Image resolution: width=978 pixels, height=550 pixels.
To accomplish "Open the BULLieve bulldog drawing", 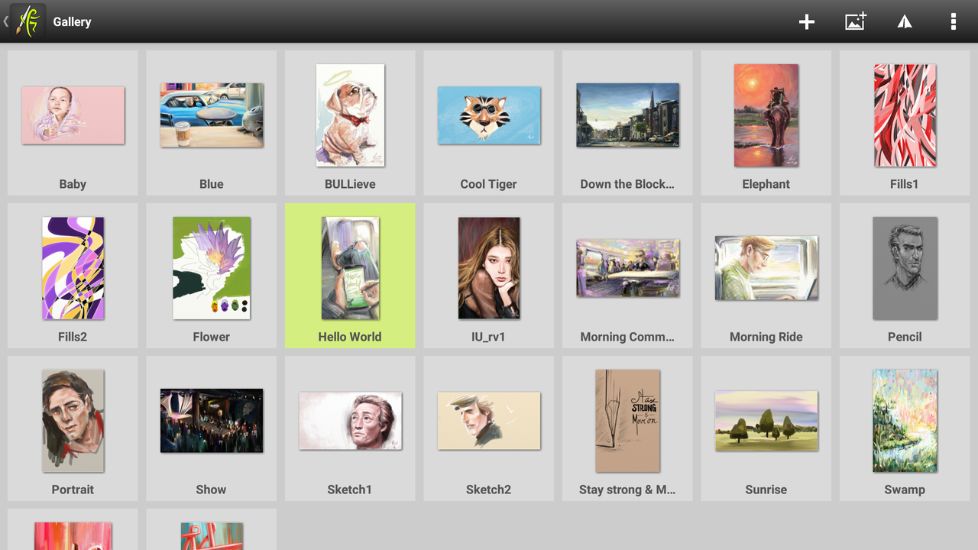I will click(350, 115).
